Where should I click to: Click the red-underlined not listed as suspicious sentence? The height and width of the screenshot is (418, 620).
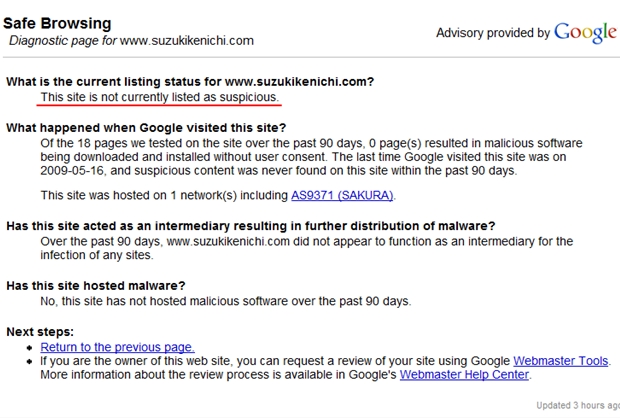point(160,97)
